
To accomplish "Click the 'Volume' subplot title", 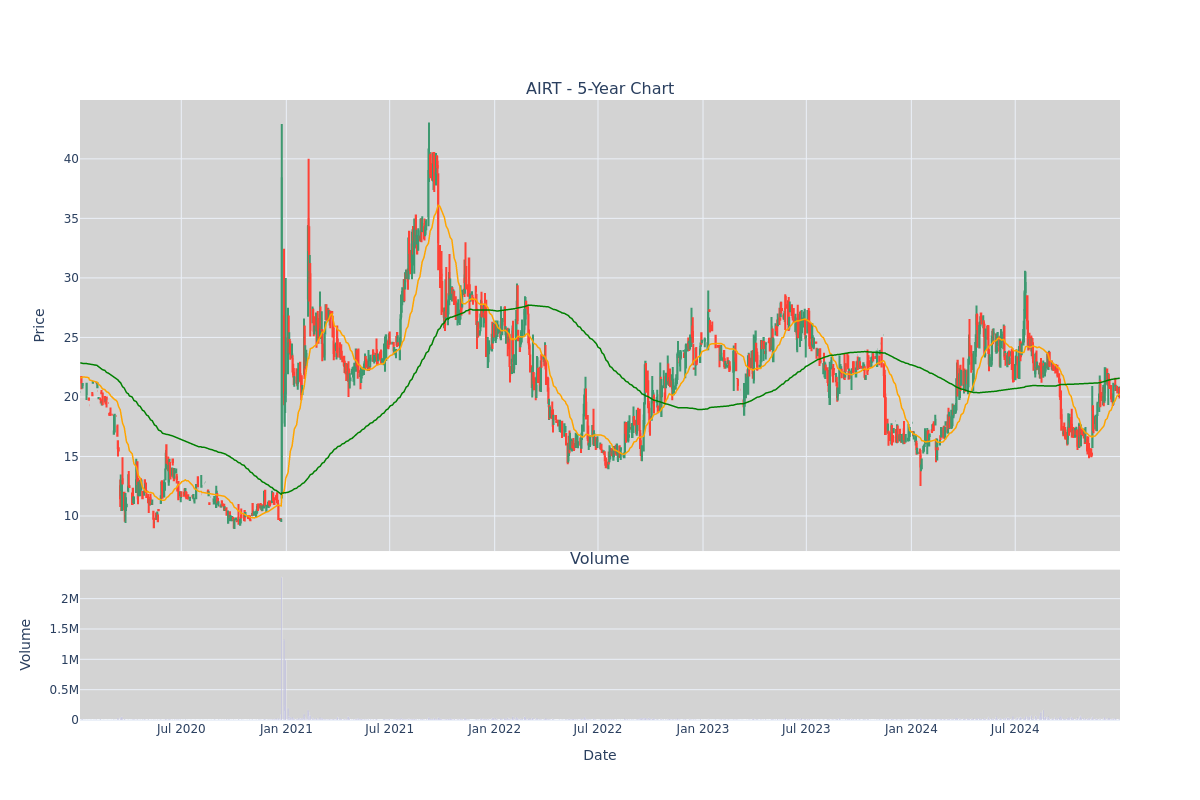I will (x=600, y=559).
